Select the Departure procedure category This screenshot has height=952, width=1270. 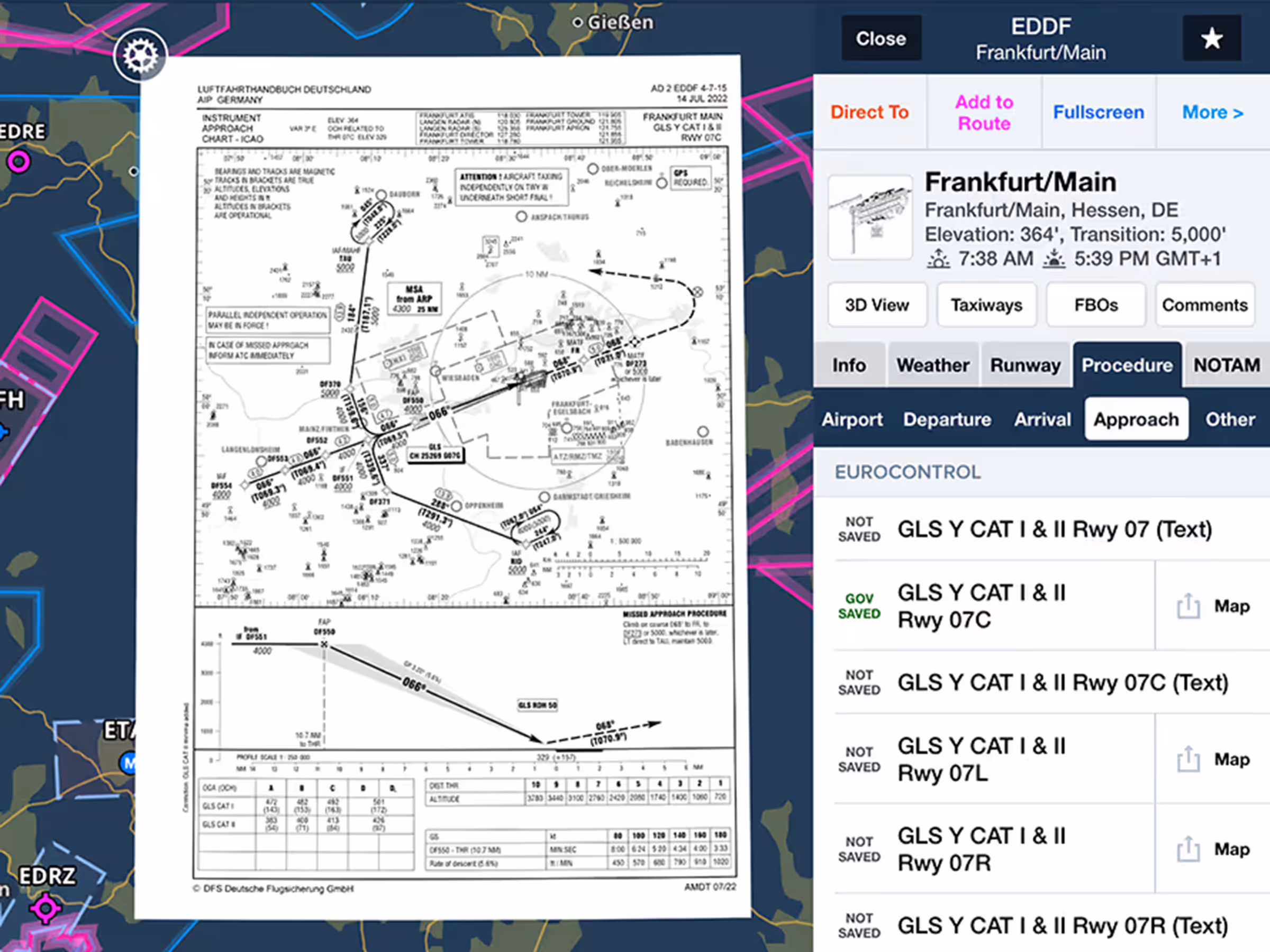coord(947,419)
